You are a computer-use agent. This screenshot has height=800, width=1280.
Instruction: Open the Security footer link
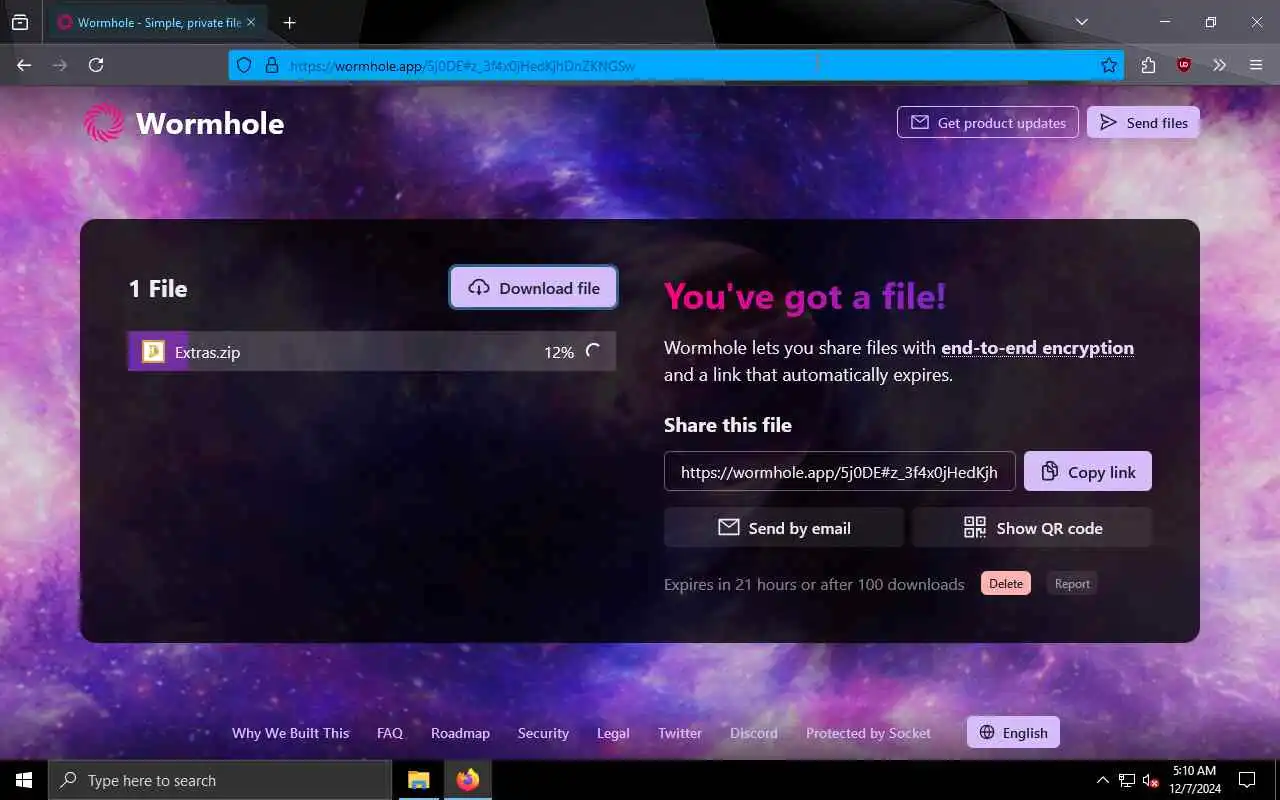(x=543, y=733)
